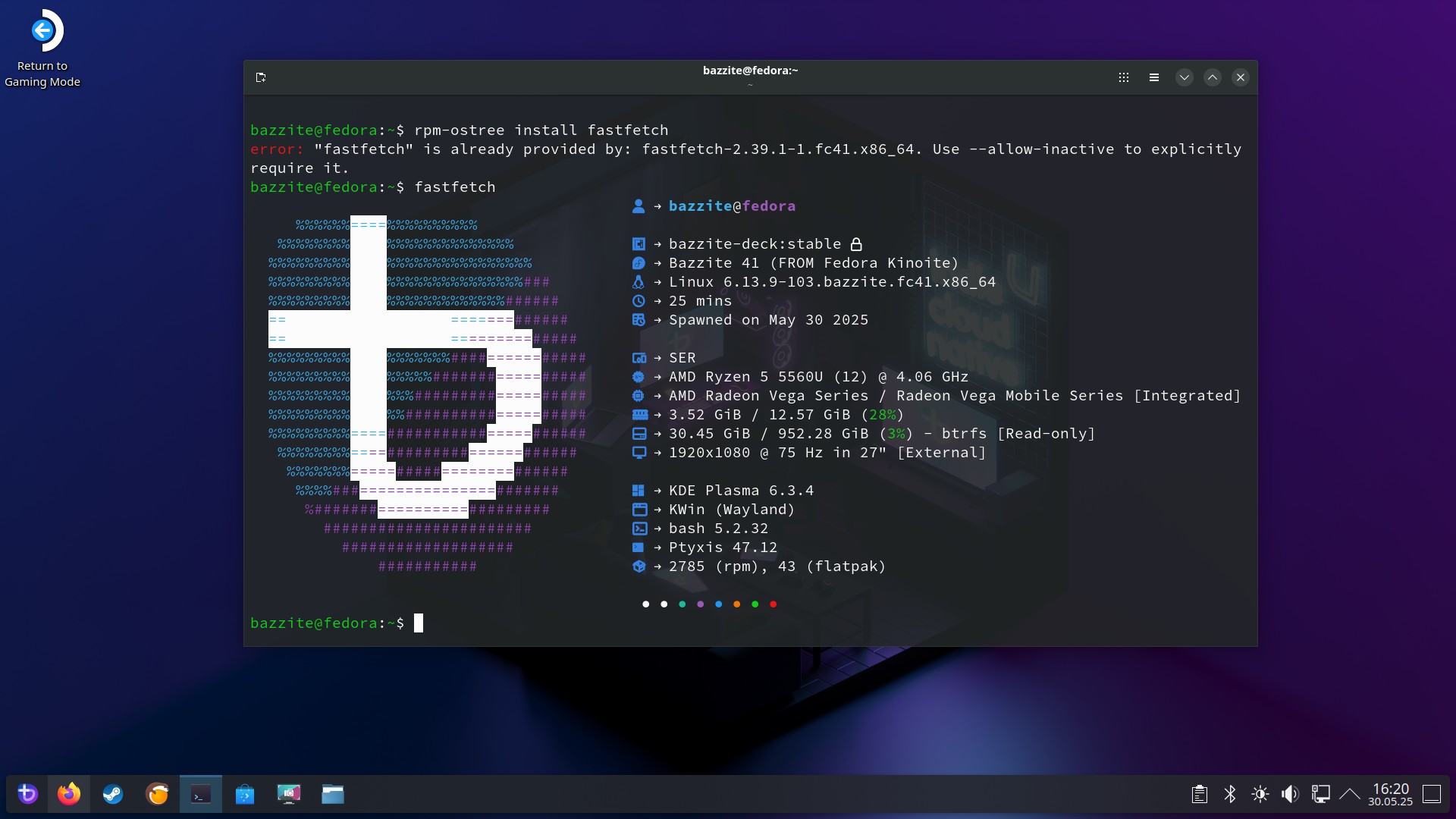
Task: Maximize the bazzite@fedora terminal window
Action: [x=1213, y=77]
